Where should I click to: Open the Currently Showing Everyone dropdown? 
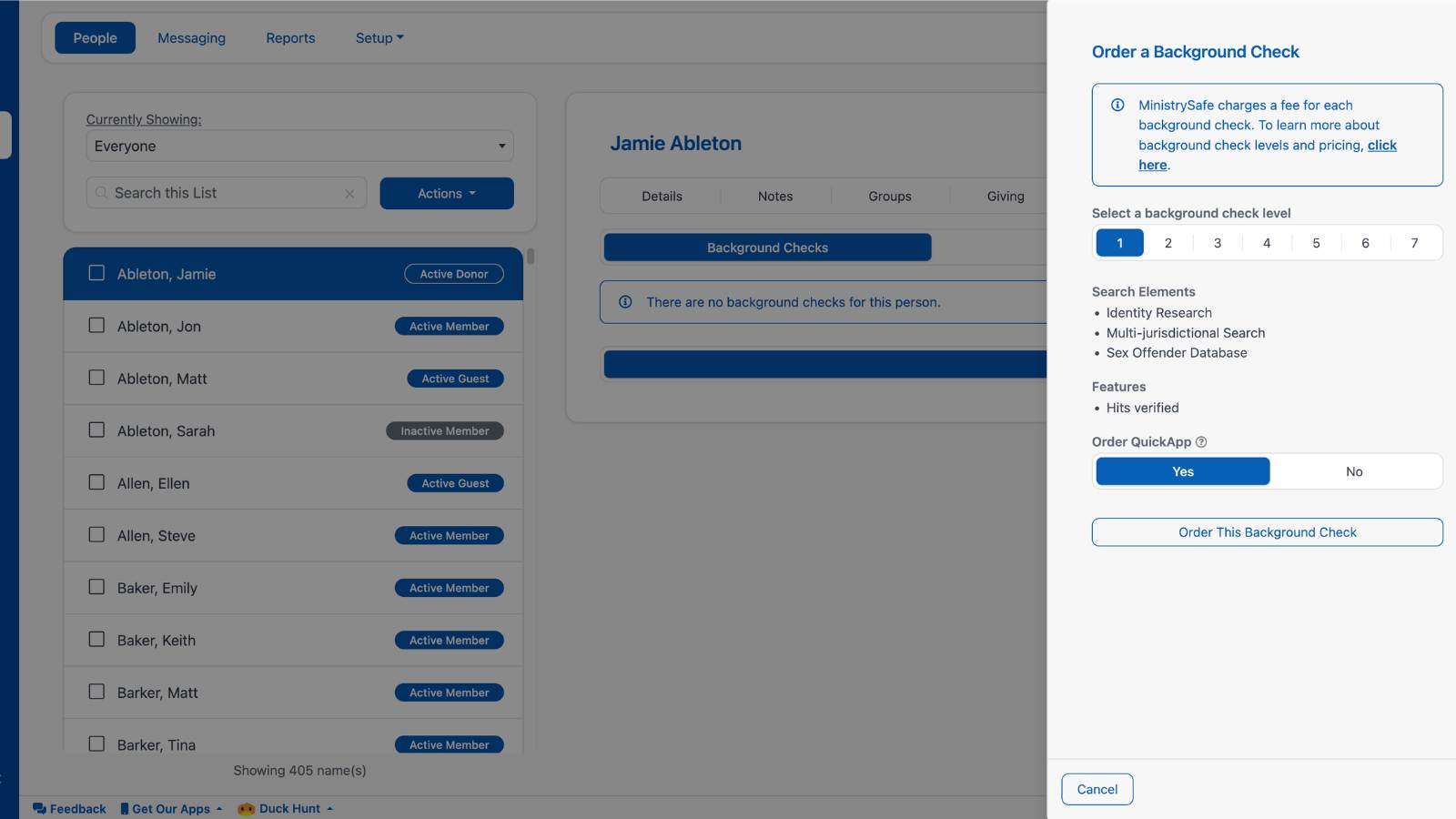[x=299, y=146]
